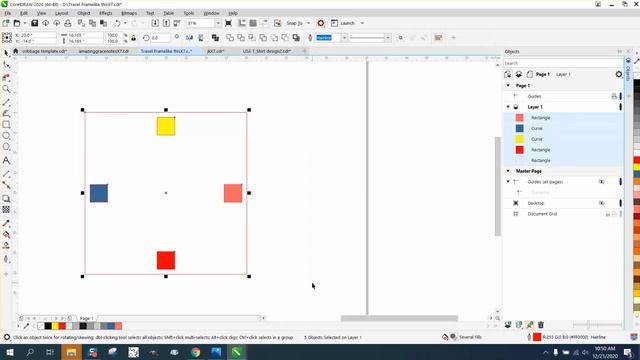Open Chrome from the Windows taskbar
The width and height of the screenshot is (640, 360).
[x=196, y=352]
